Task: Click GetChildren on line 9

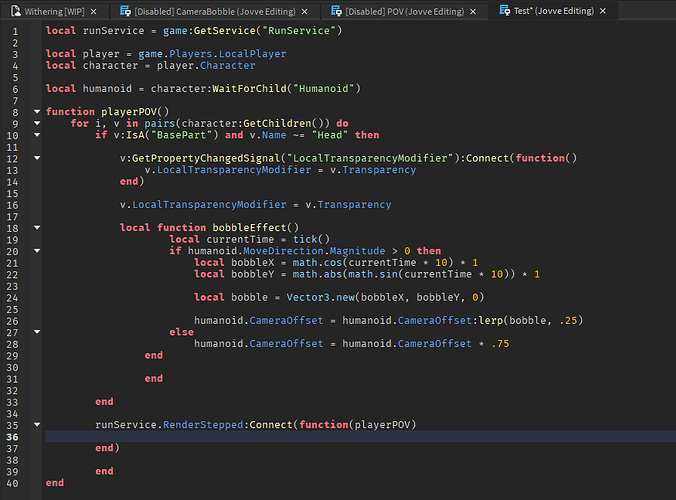Action: (277, 123)
